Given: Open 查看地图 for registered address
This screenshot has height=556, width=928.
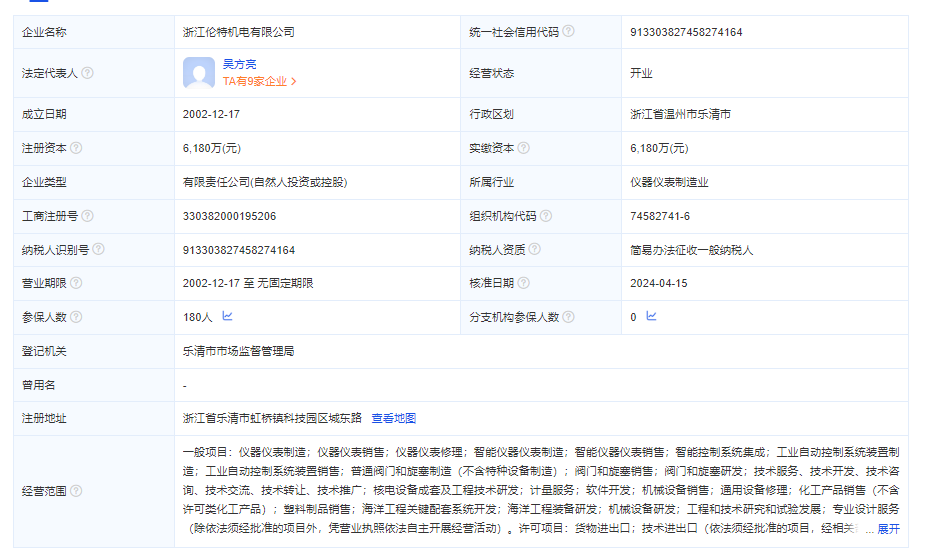Looking at the screenshot, I should 394,418.
